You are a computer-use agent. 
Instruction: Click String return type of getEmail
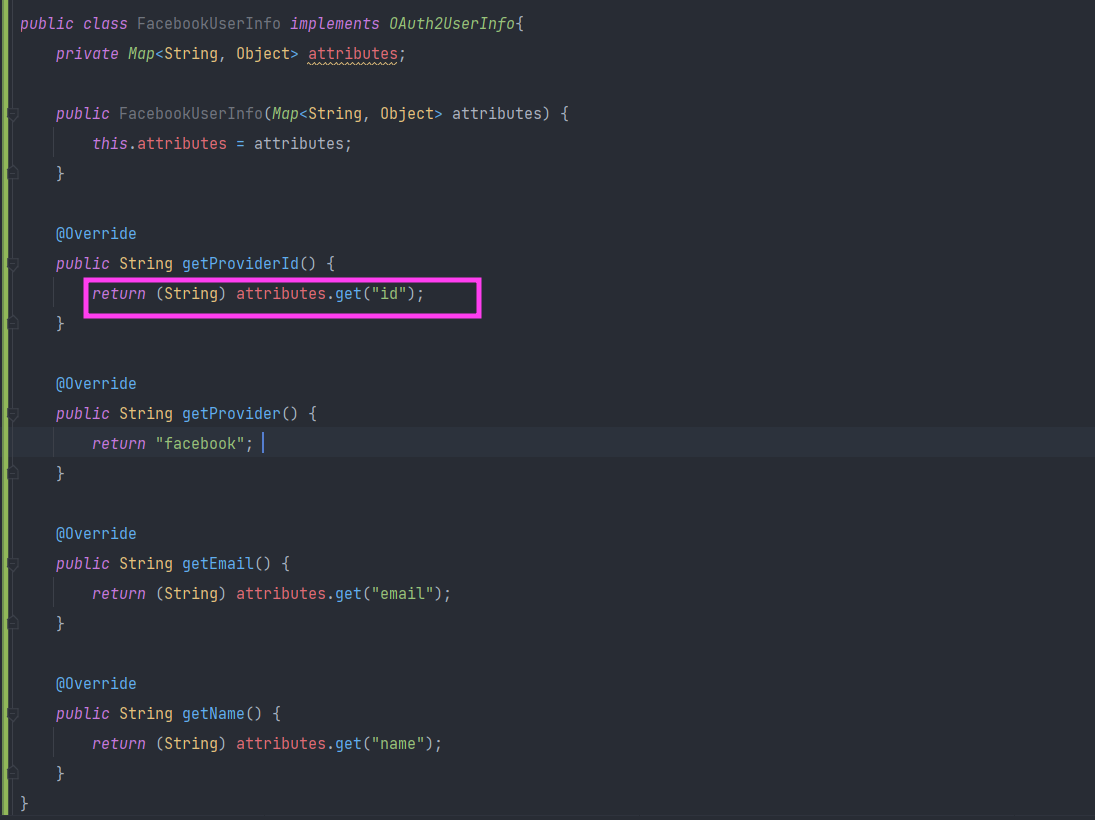[x=146, y=564]
